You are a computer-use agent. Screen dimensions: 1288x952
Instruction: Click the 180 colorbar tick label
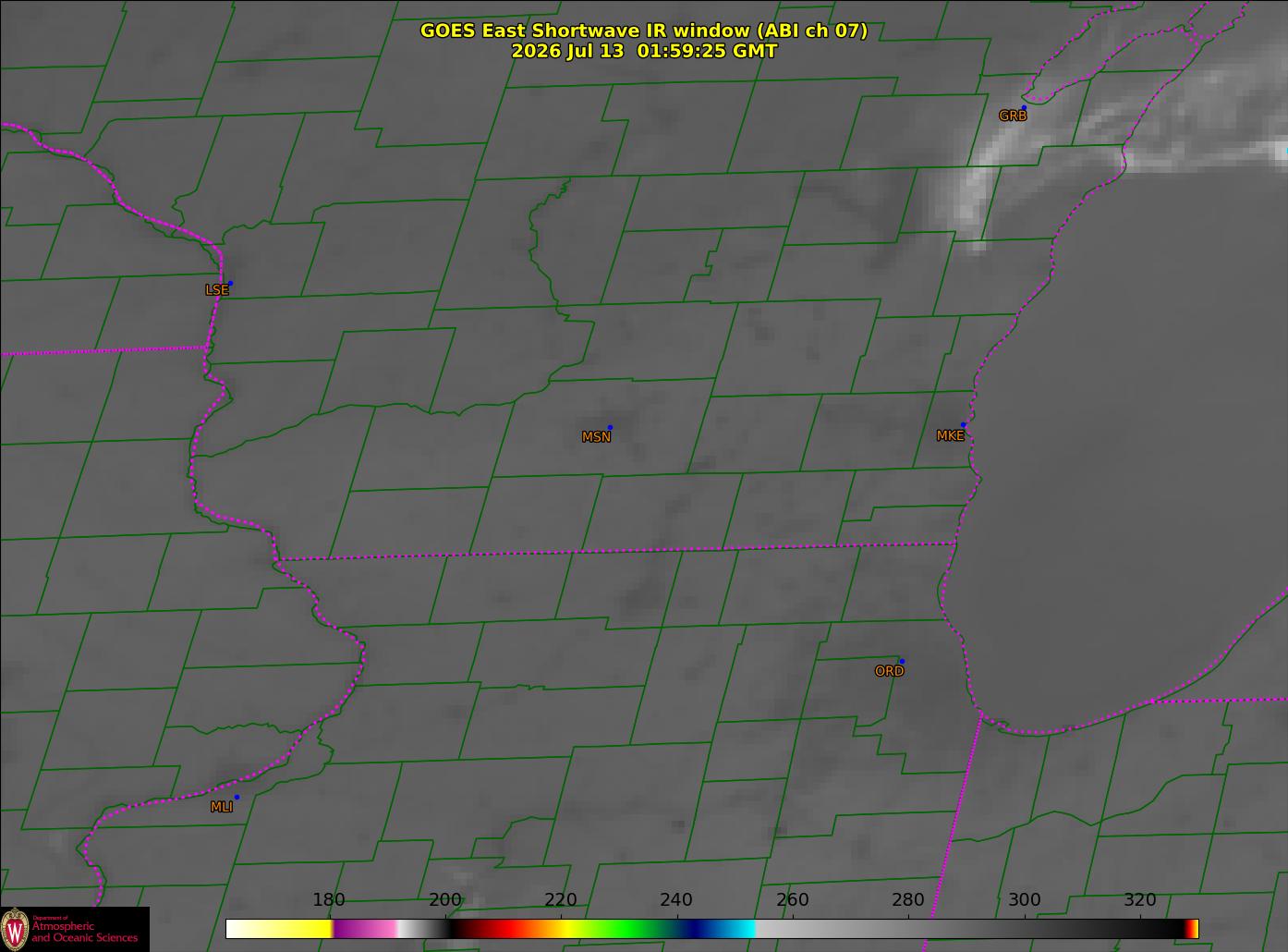(329, 900)
